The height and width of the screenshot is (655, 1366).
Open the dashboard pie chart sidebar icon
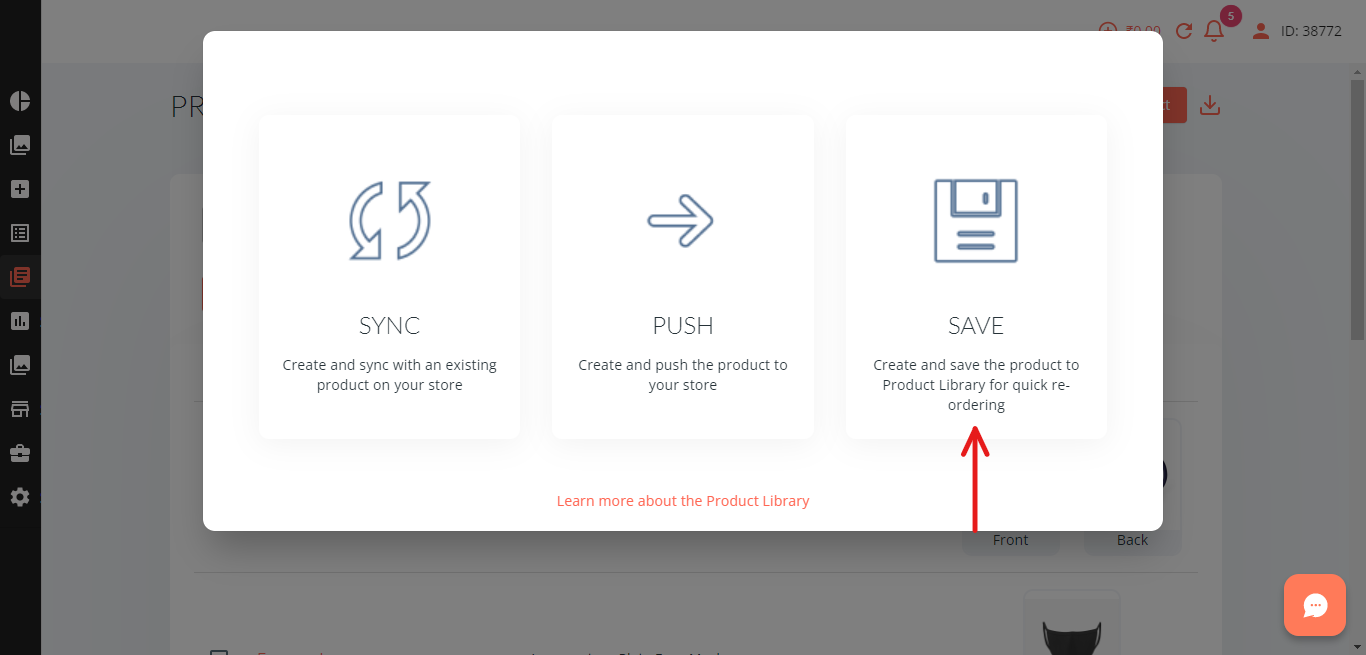(20, 101)
